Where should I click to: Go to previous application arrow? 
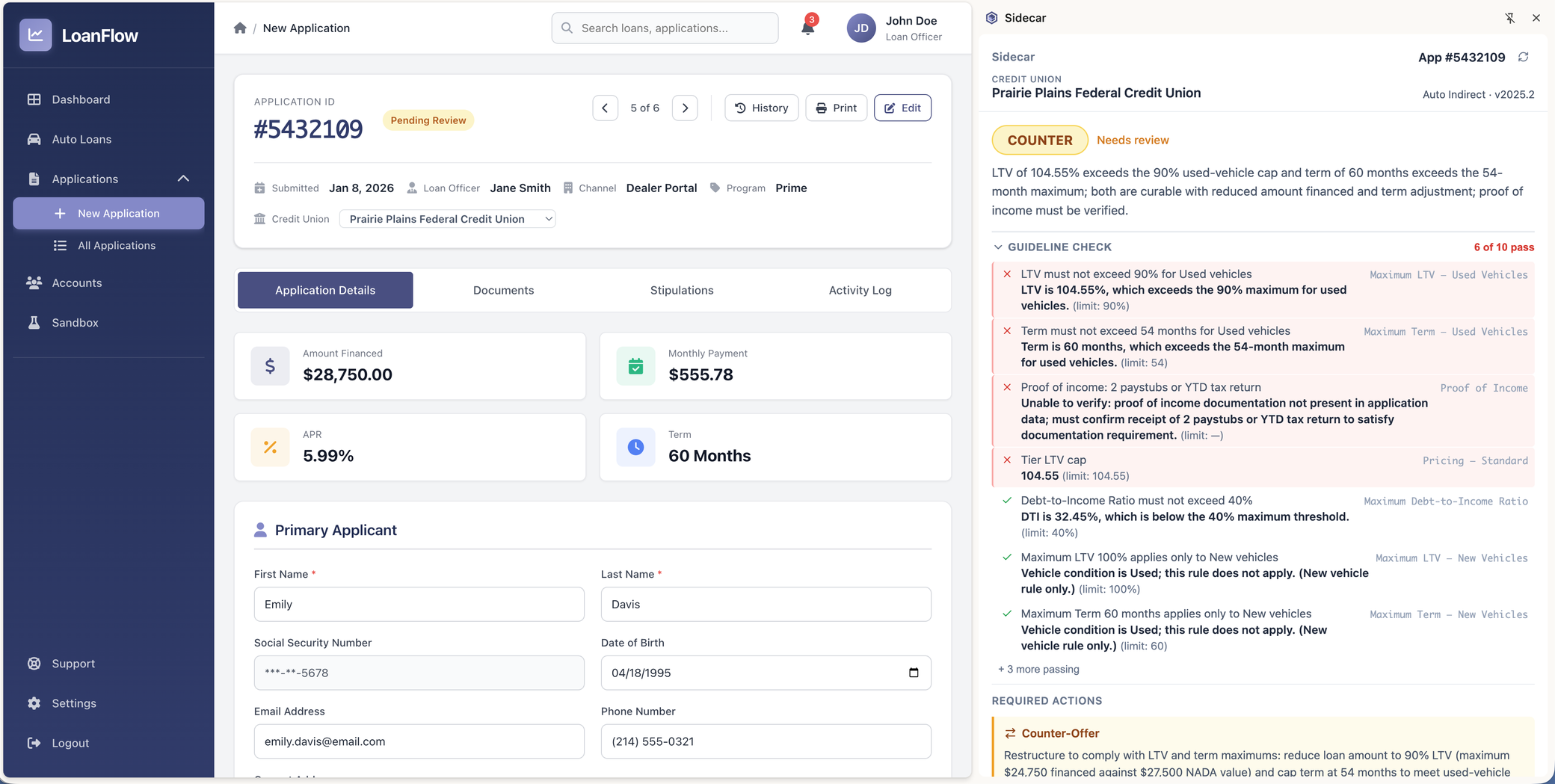pyautogui.click(x=605, y=108)
